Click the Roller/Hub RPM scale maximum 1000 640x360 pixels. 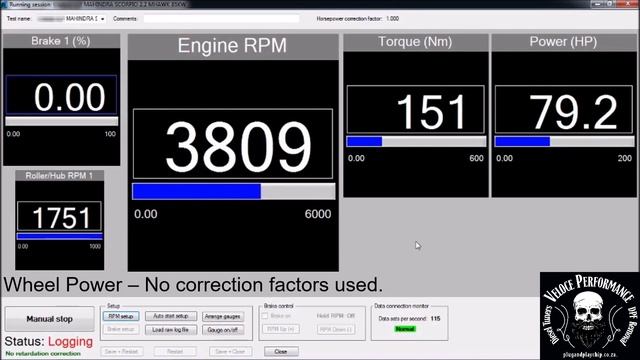click(95, 247)
